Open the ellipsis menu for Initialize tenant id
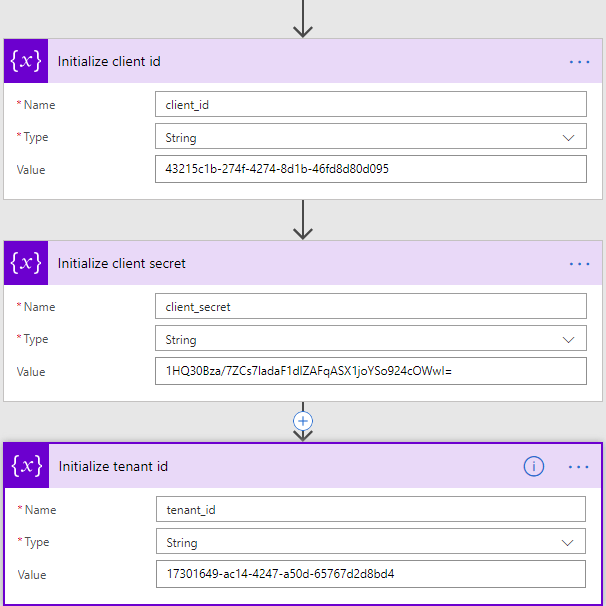 click(579, 466)
